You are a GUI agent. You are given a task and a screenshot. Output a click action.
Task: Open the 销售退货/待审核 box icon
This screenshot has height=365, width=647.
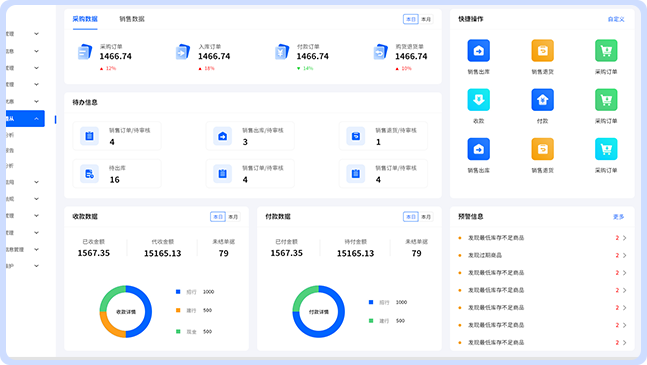356,136
